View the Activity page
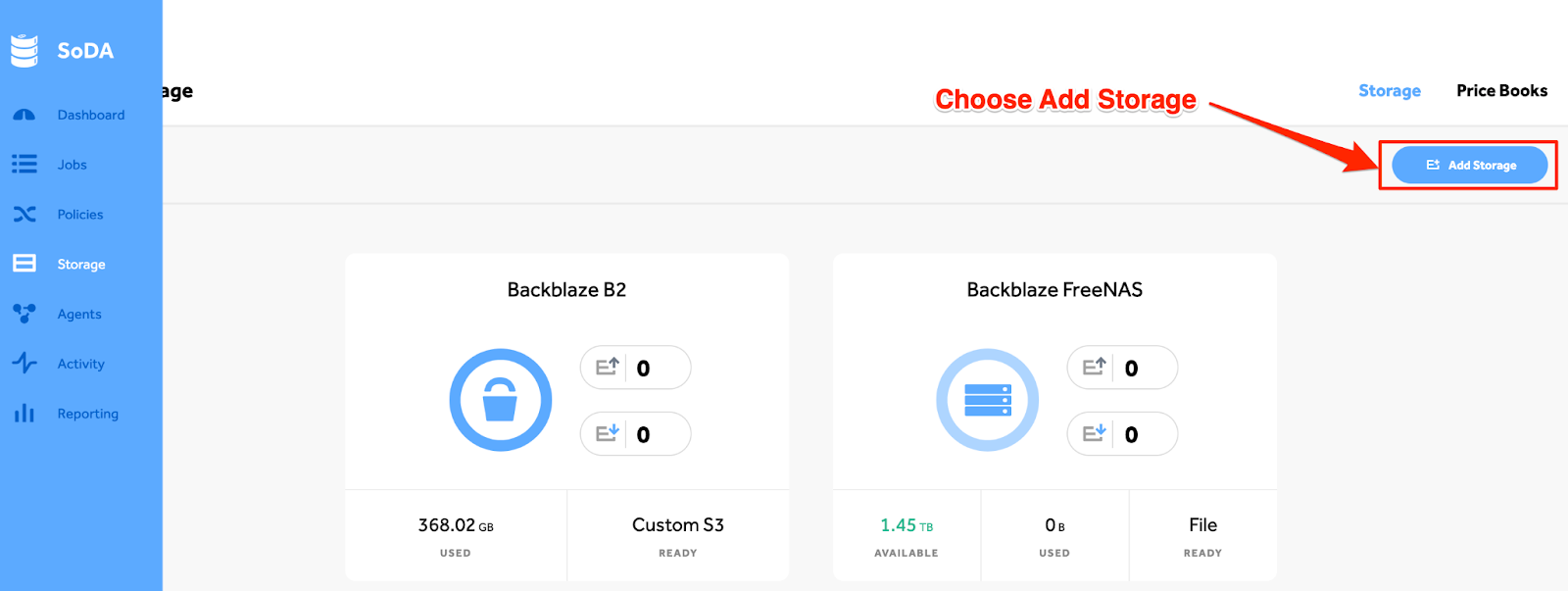The width and height of the screenshot is (1568, 591). coord(80,364)
